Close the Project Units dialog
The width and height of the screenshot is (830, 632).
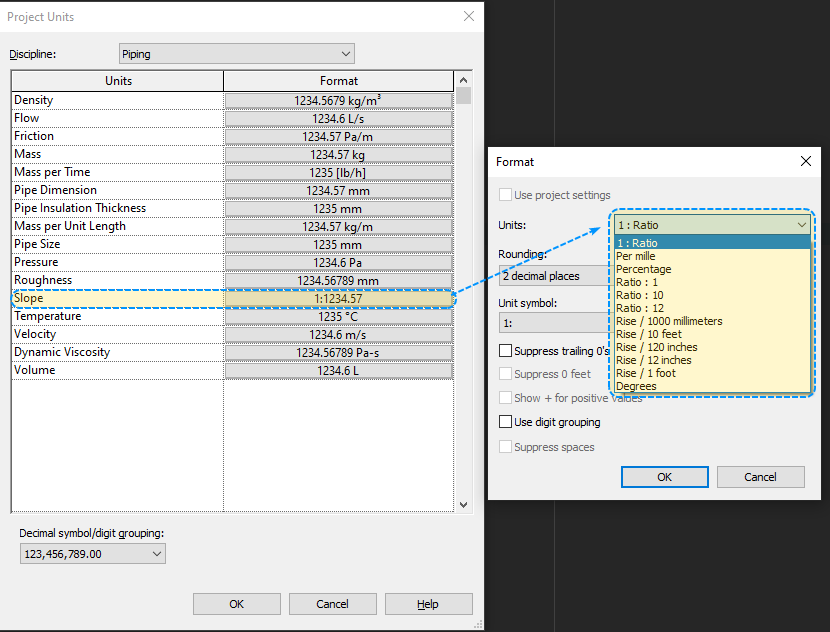[469, 16]
